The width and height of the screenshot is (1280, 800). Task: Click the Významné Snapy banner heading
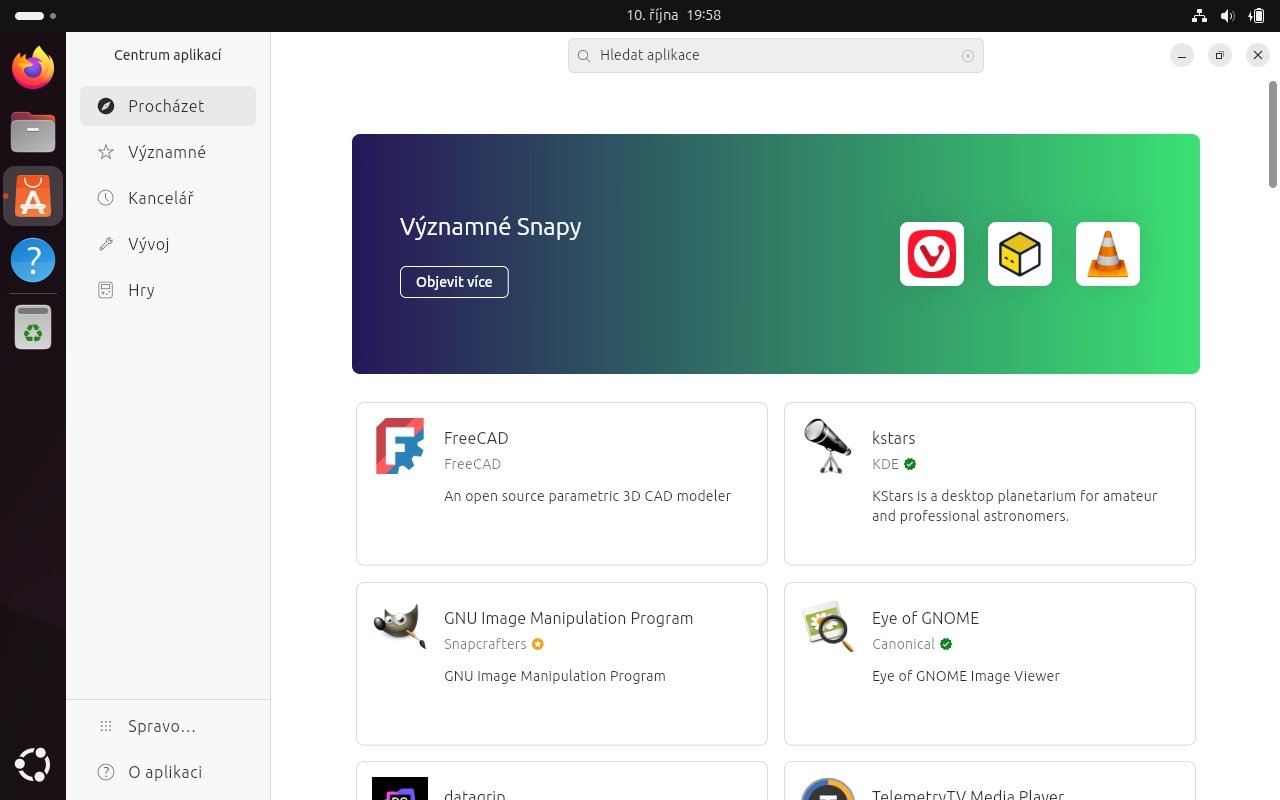pyautogui.click(x=490, y=227)
